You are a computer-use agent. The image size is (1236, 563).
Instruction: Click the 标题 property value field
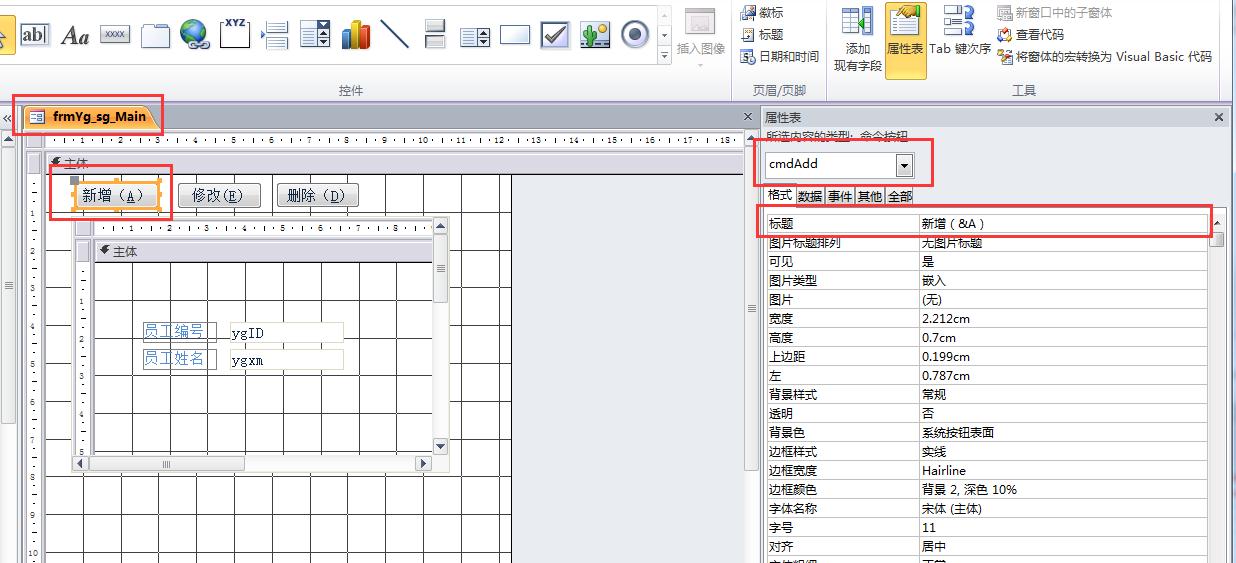[x=1063, y=224]
